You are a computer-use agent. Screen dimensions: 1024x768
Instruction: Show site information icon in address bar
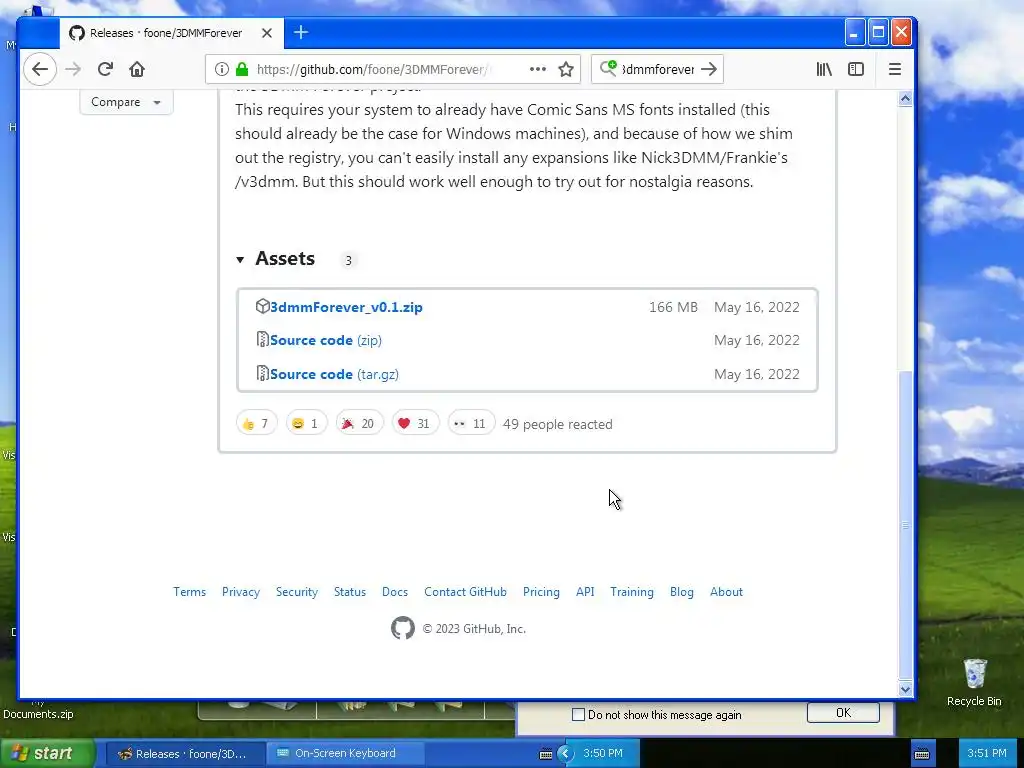pyautogui.click(x=222, y=69)
